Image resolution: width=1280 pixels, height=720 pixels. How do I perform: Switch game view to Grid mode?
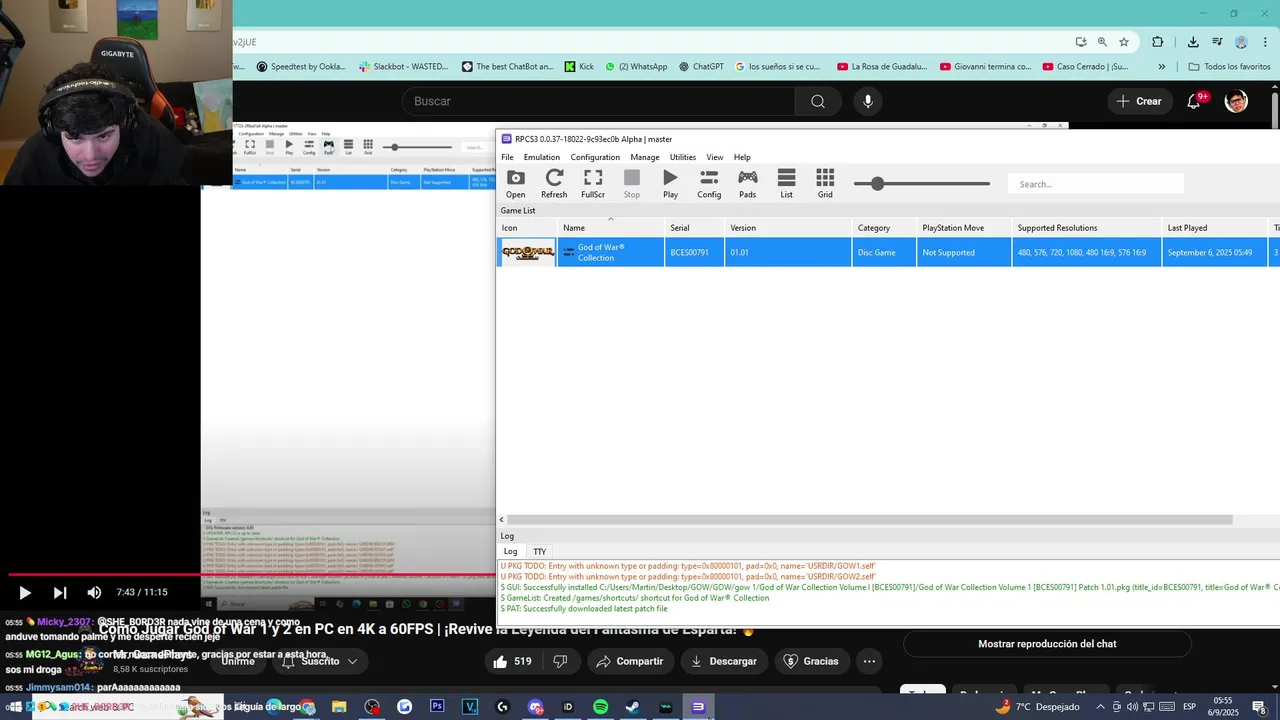825,183
